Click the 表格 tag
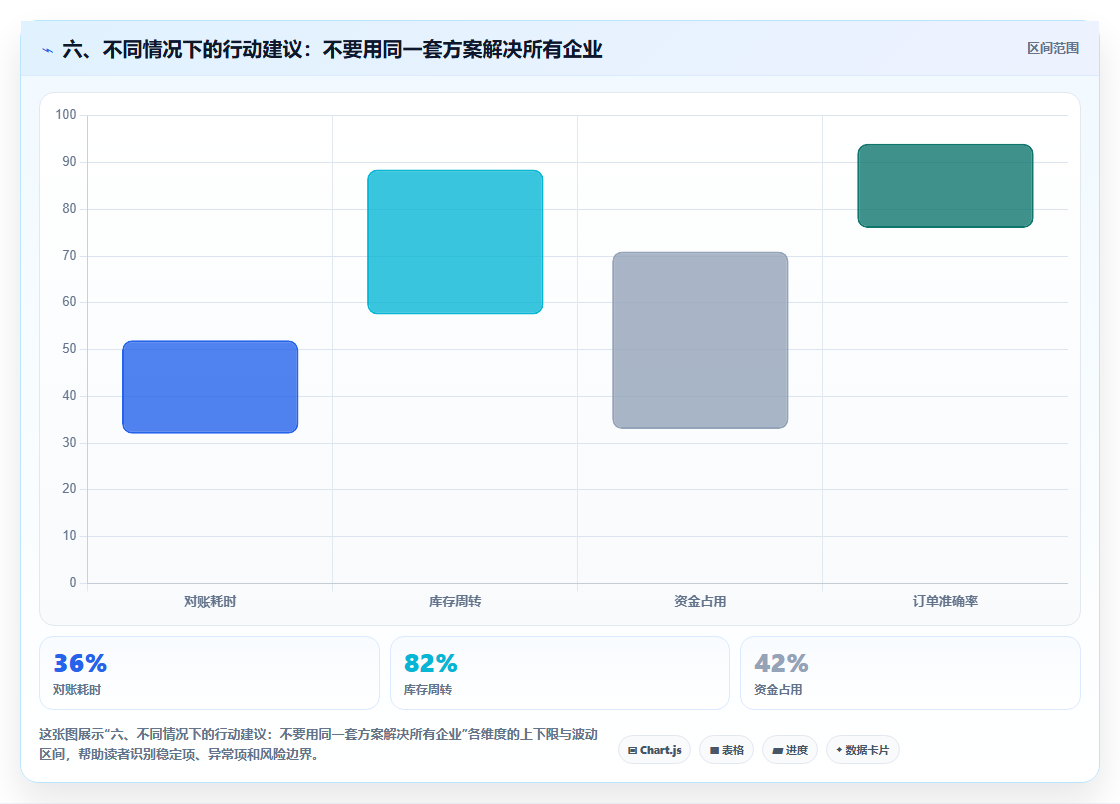1120x804 pixels. [726, 750]
